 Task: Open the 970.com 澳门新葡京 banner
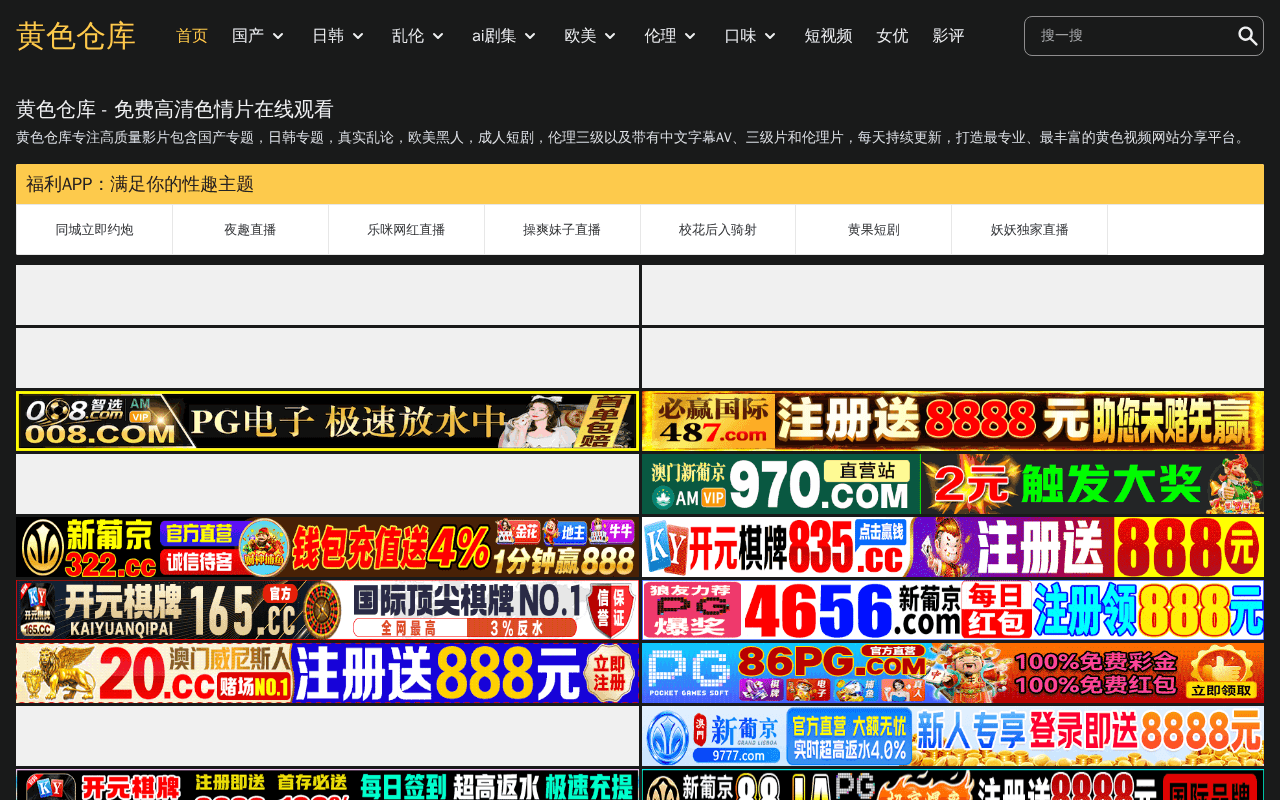[x=953, y=484]
